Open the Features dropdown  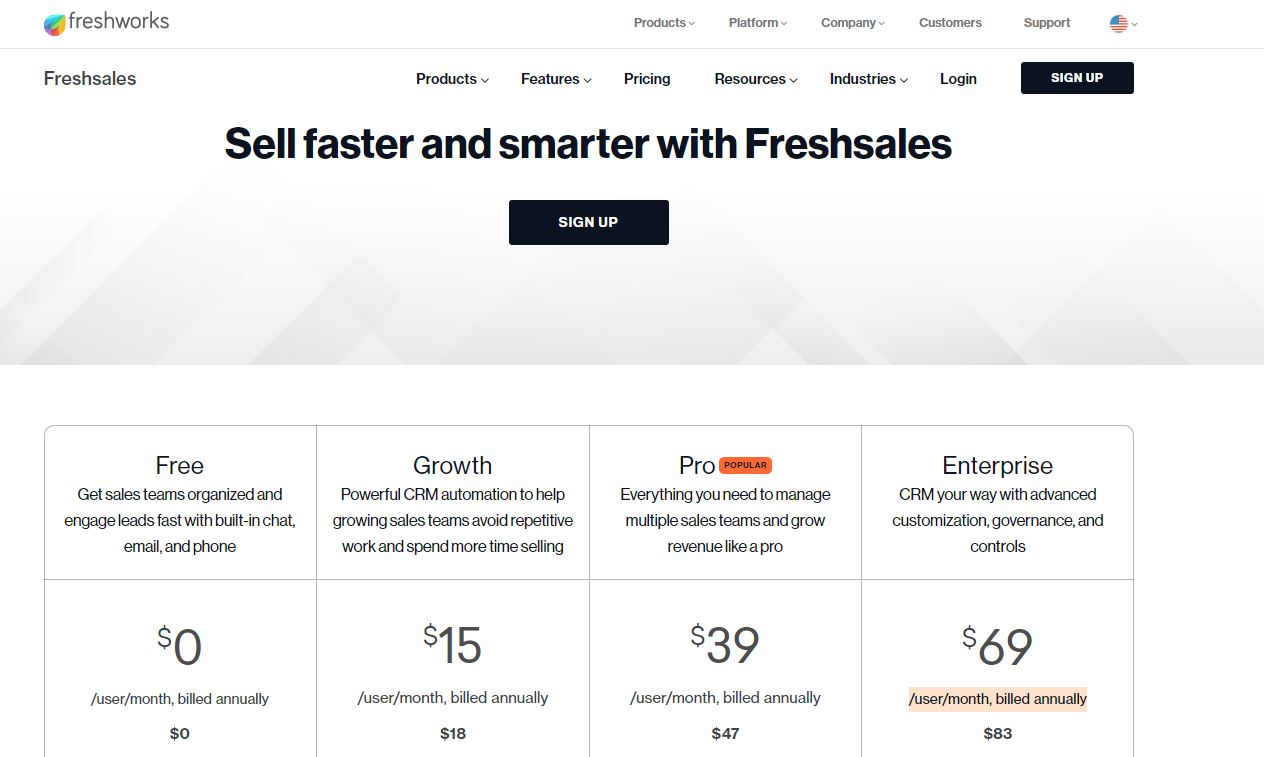pos(556,79)
